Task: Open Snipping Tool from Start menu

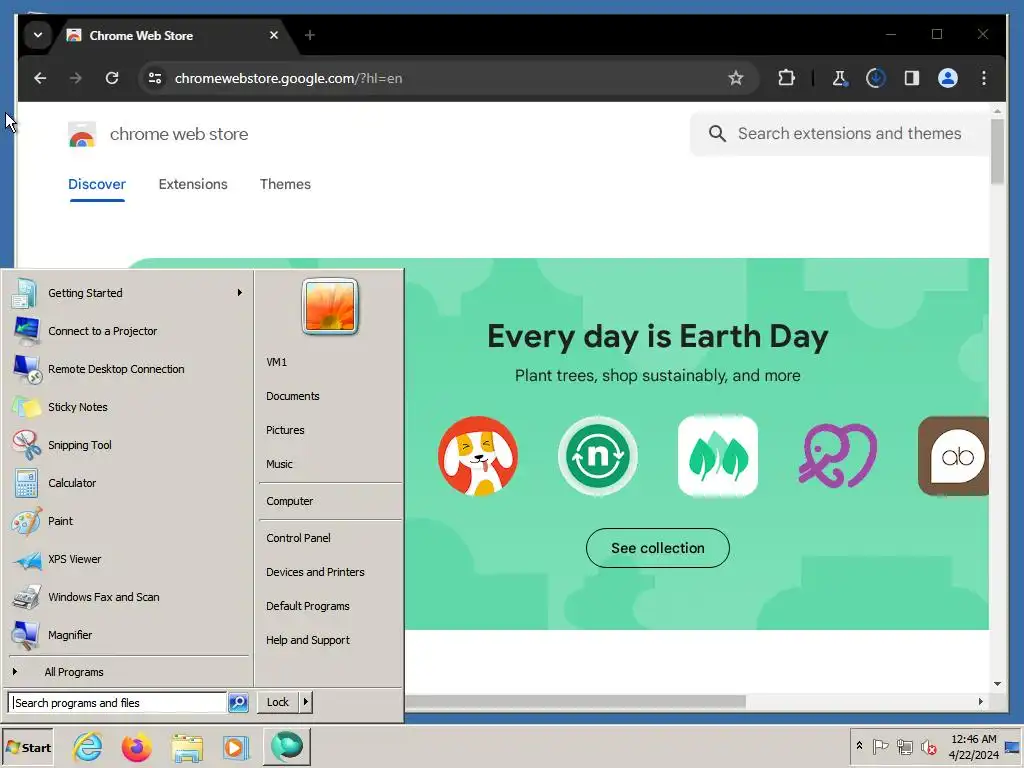Action: pos(127,445)
